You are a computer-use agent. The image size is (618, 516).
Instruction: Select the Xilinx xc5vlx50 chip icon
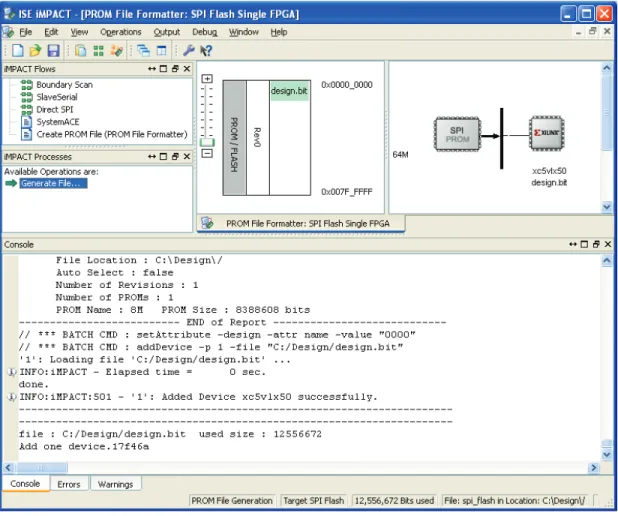(x=546, y=133)
